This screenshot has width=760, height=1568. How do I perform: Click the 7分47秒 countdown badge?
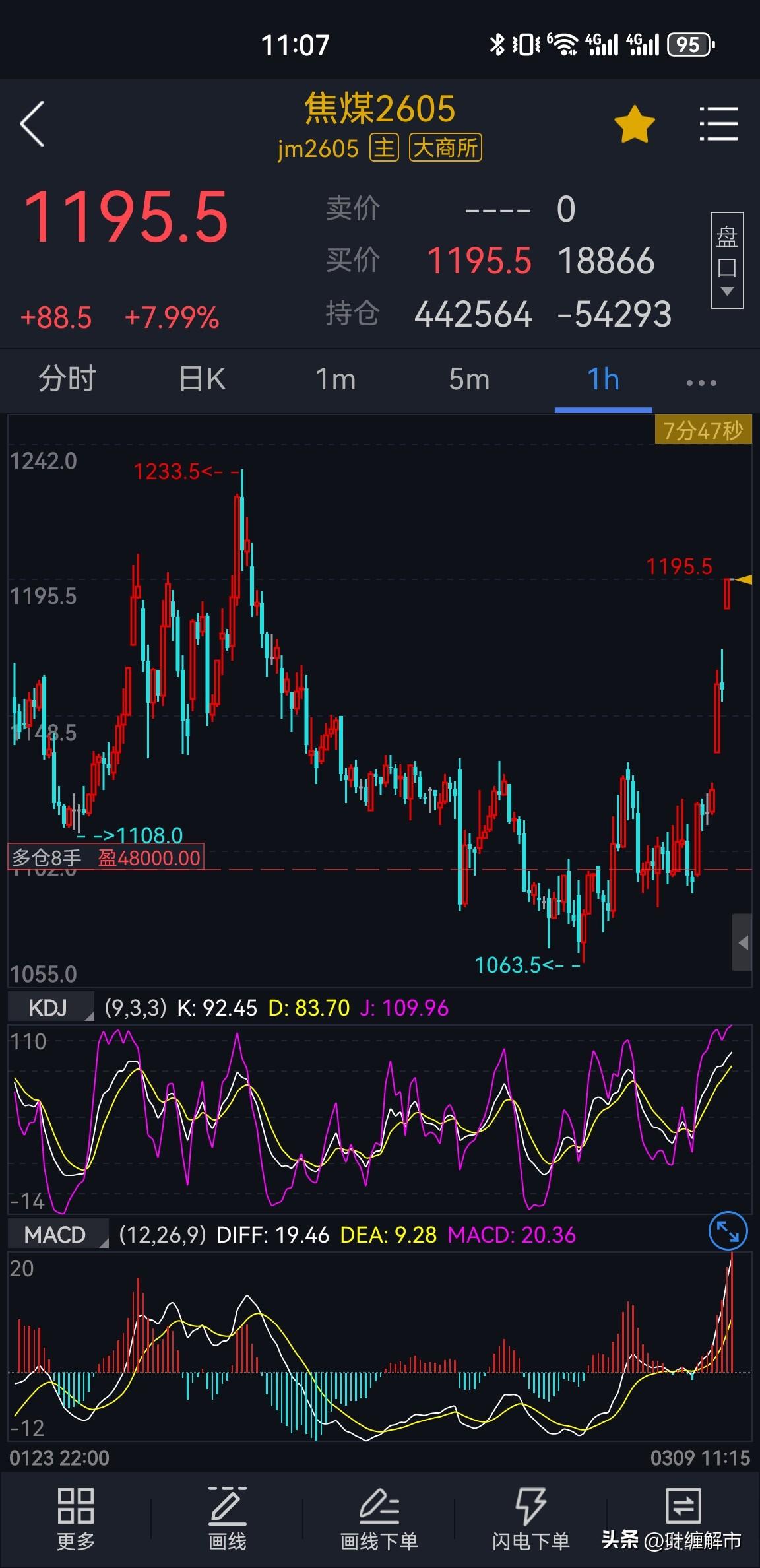click(x=703, y=430)
